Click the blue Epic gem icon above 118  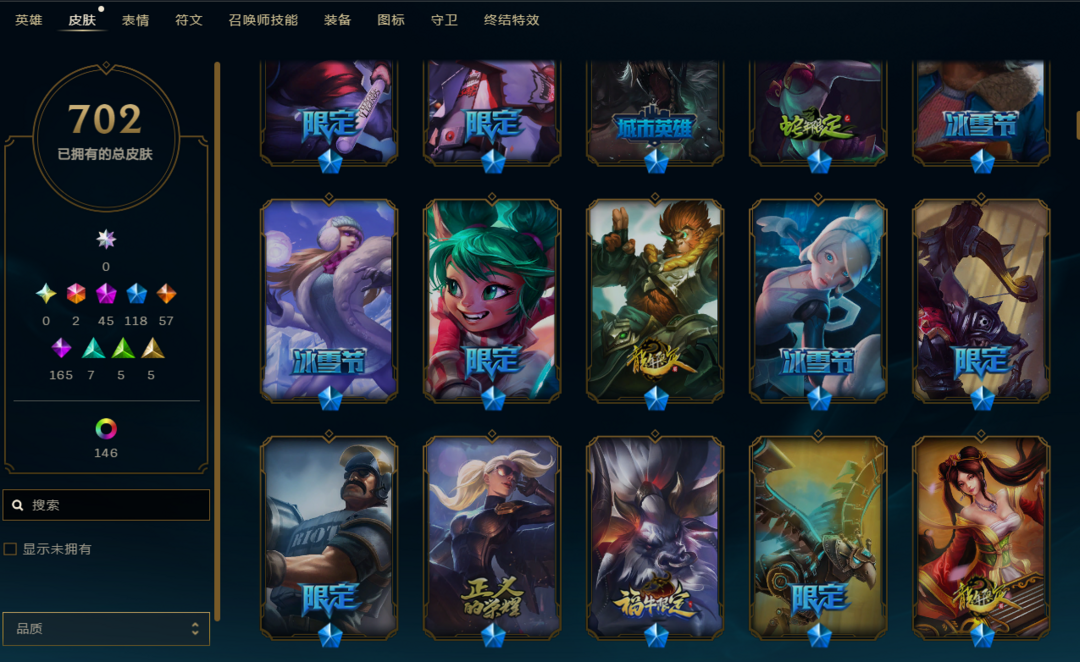136,294
